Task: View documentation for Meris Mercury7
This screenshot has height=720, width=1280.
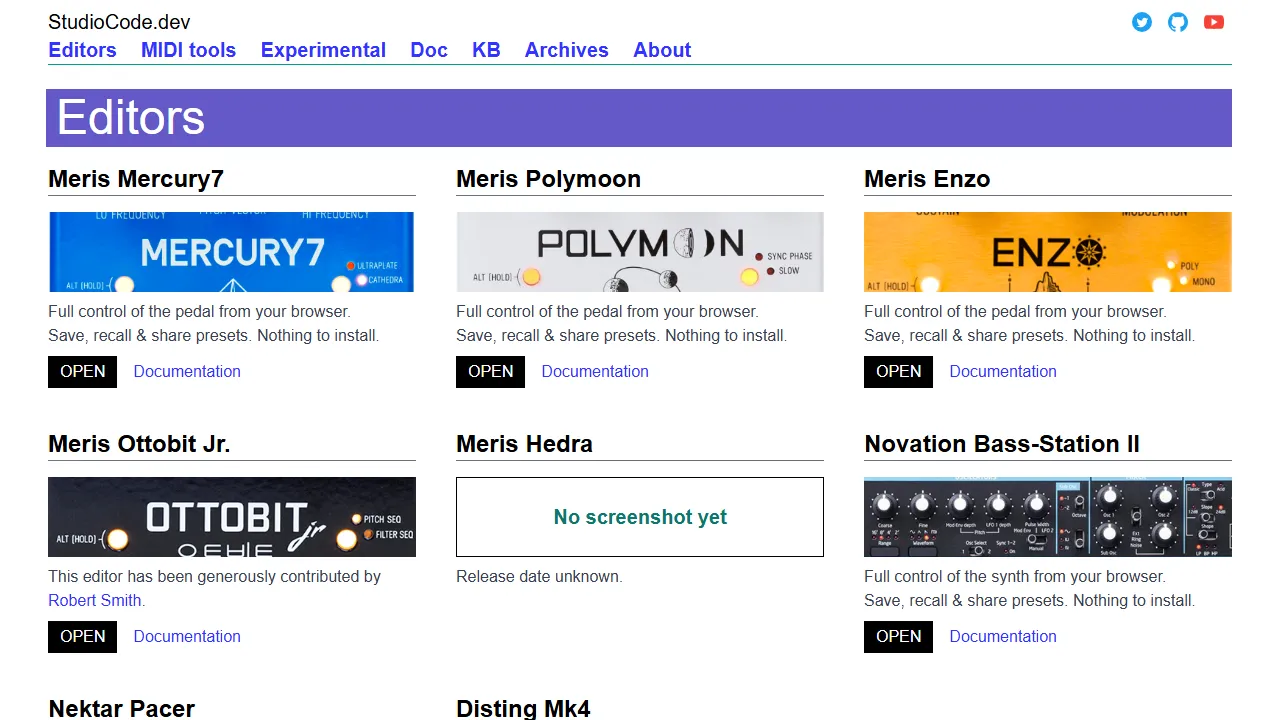Action: [187, 371]
